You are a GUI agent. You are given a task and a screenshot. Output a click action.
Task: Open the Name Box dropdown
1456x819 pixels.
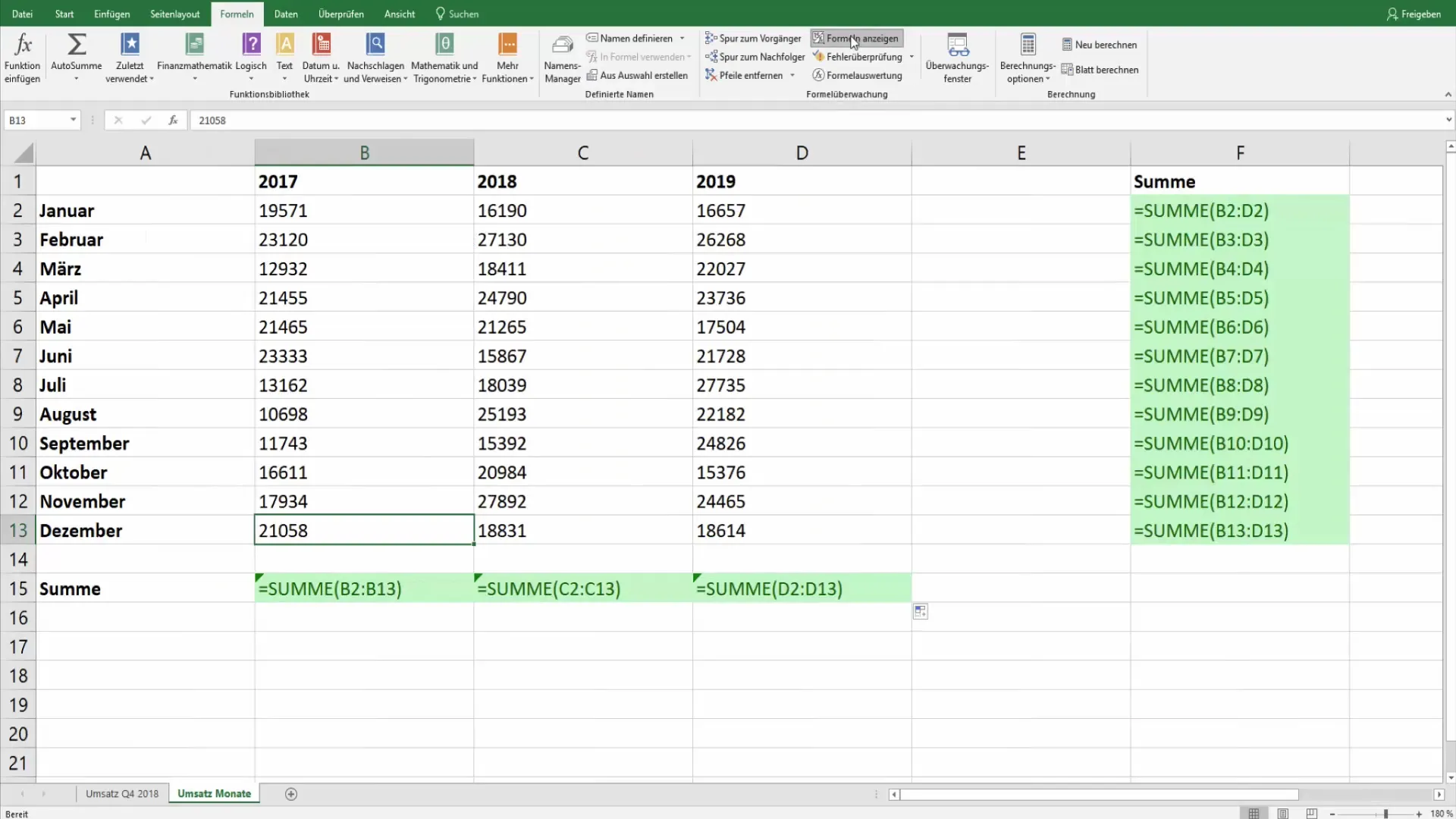(x=73, y=120)
